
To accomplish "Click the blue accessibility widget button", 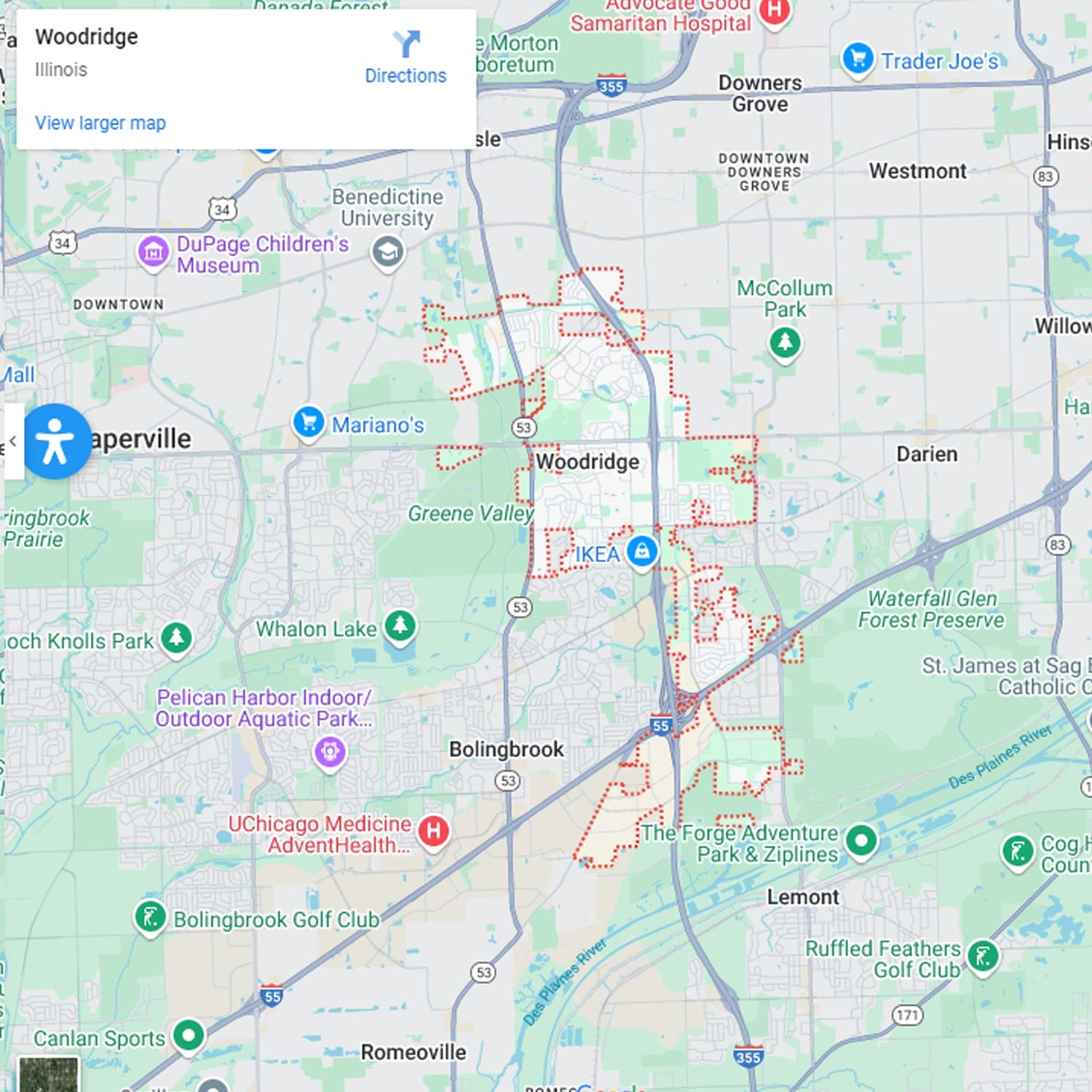I will pyautogui.click(x=55, y=441).
